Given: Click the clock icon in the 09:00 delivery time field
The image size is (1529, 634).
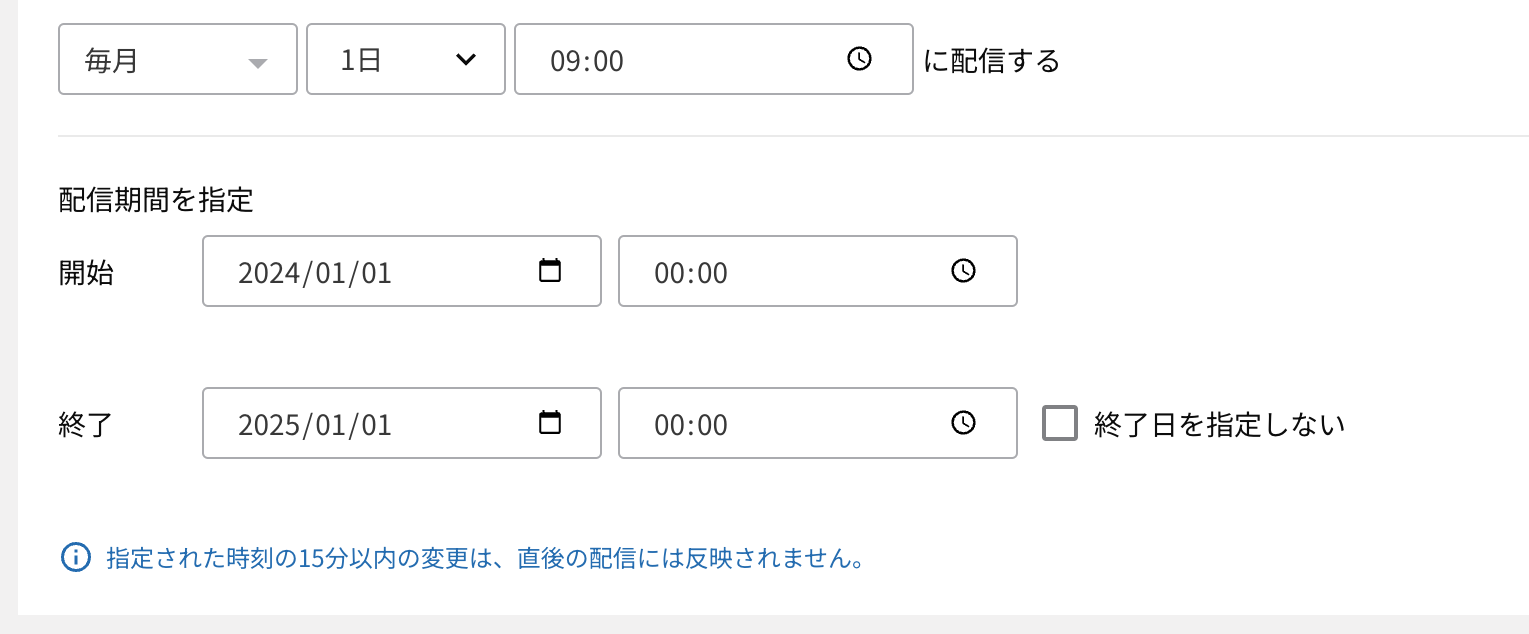Looking at the screenshot, I should pos(859,59).
